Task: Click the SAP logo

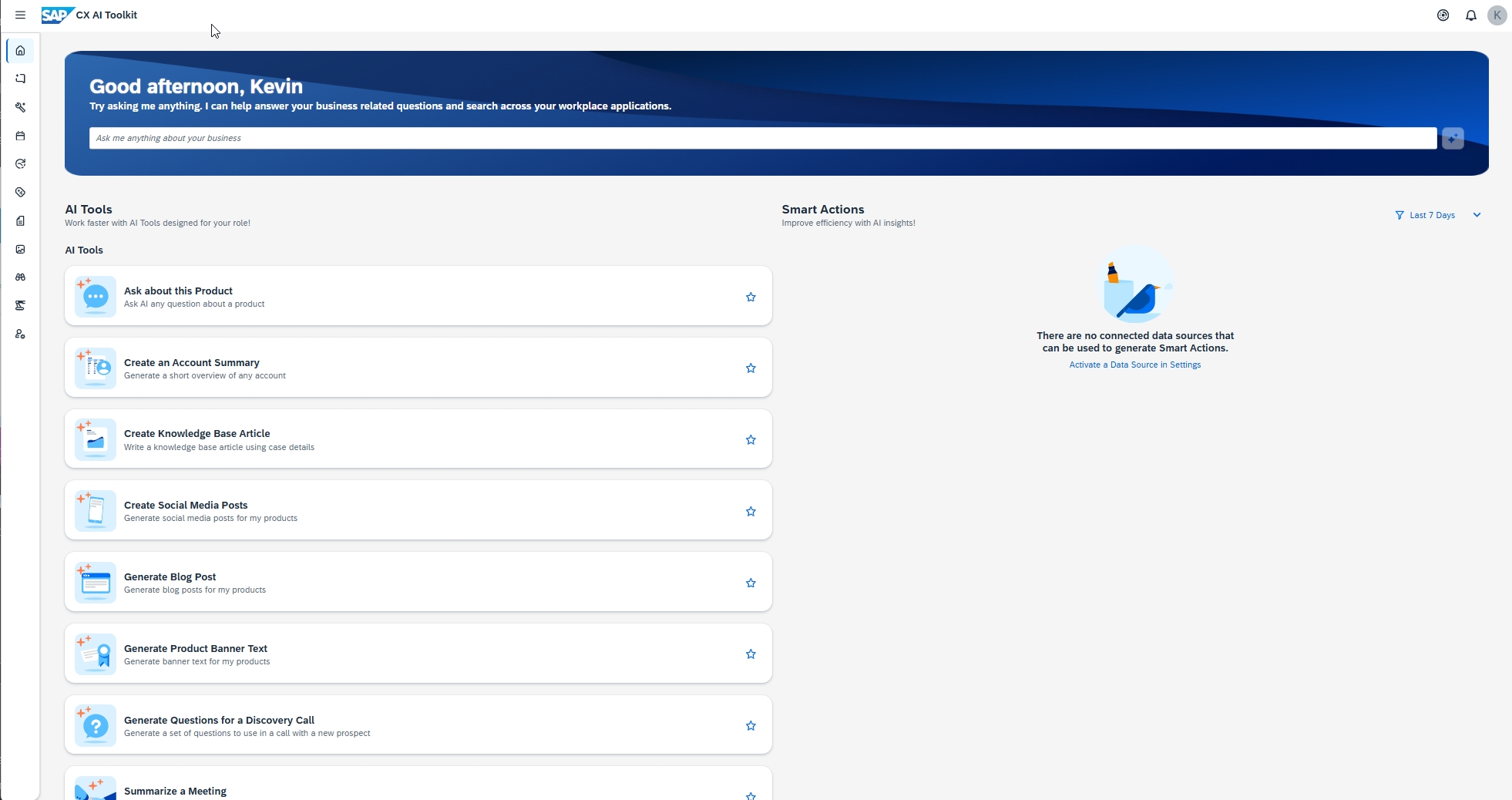Action: point(57,15)
